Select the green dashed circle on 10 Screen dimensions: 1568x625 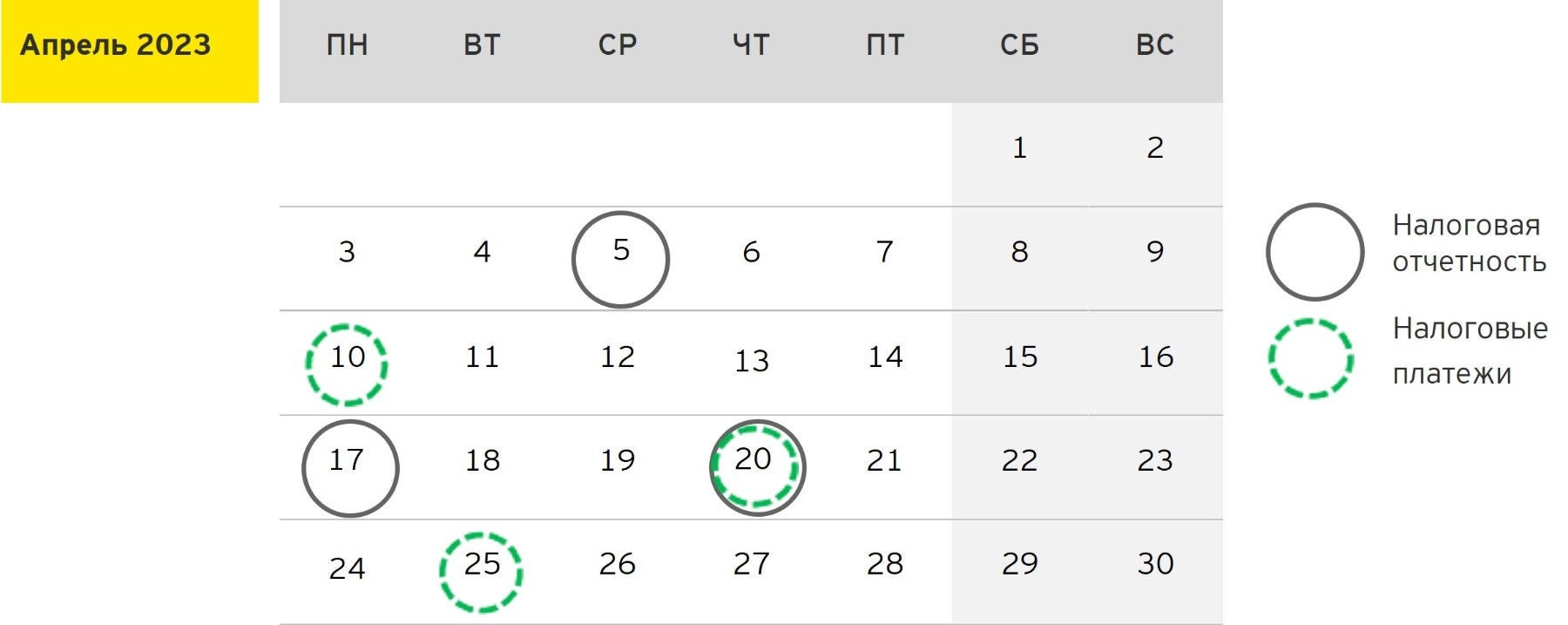pyautogui.click(x=347, y=364)
